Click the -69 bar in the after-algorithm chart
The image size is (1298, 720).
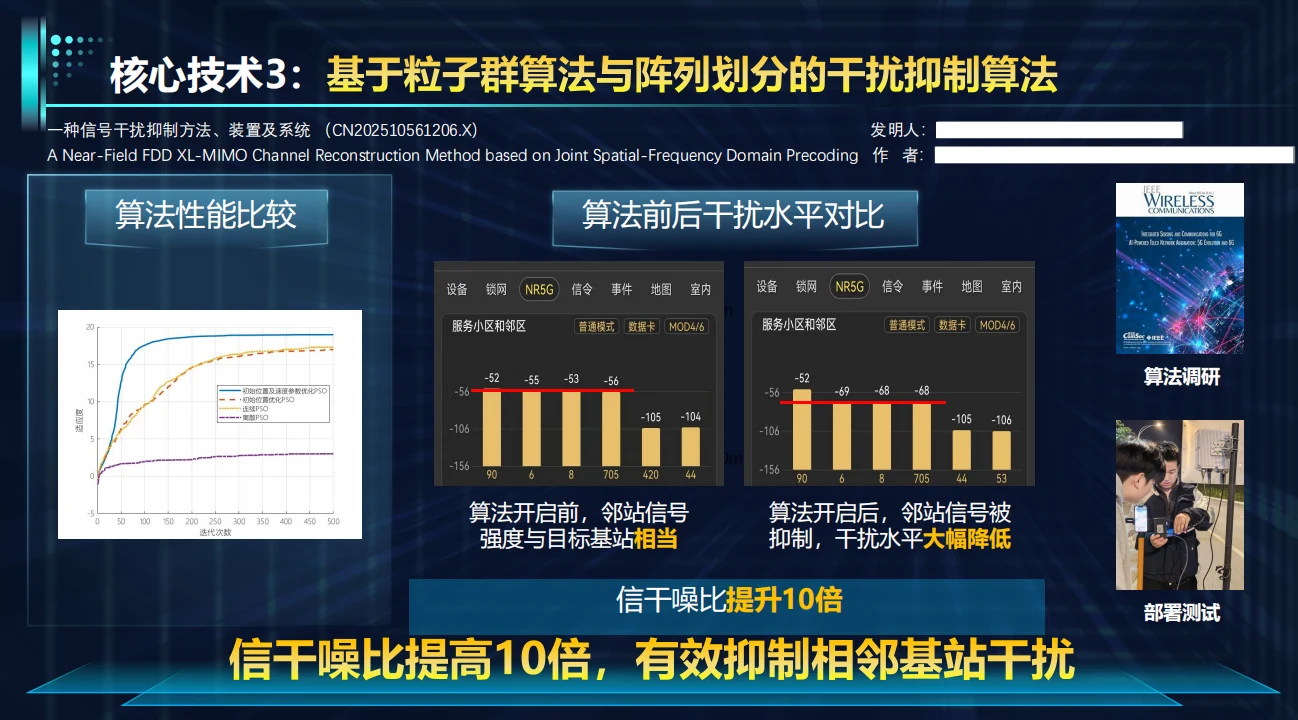[x=842, y=436]
